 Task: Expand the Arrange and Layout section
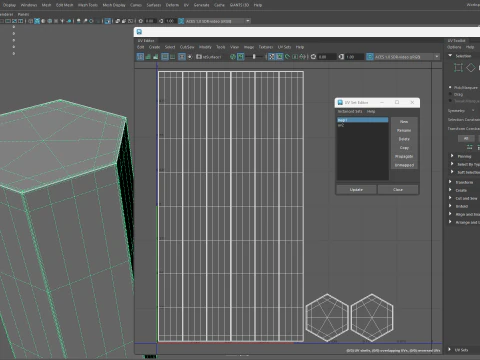(x=450, y=222)
